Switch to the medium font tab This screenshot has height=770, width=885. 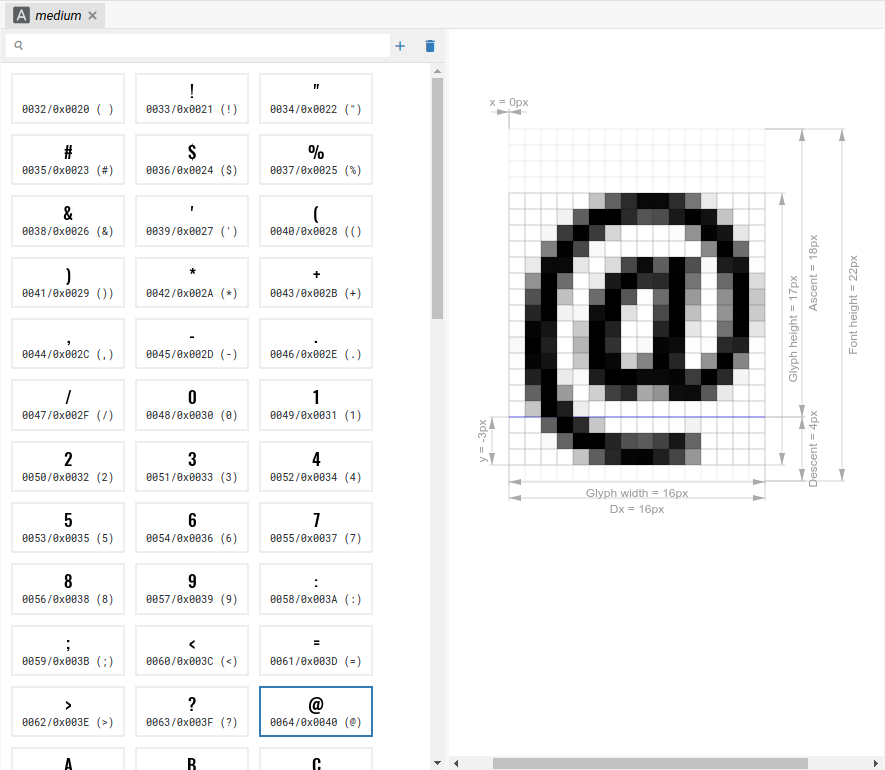pos(55,15)
